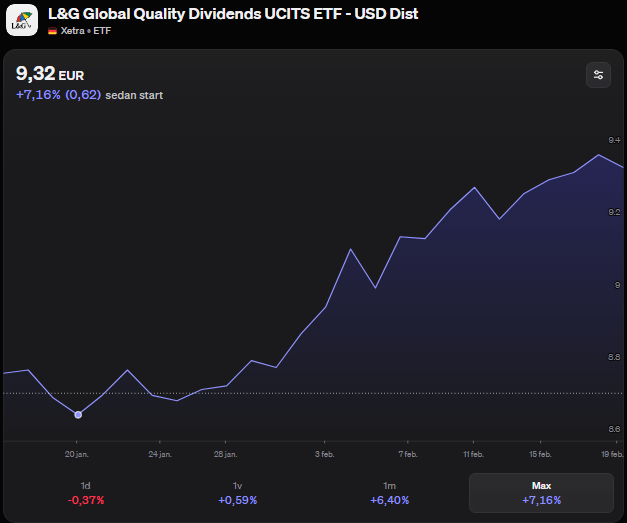Click the German flag icon next to Xetra
The width and height of the screenshot is (627, 523).
click(x=52, y=31)
